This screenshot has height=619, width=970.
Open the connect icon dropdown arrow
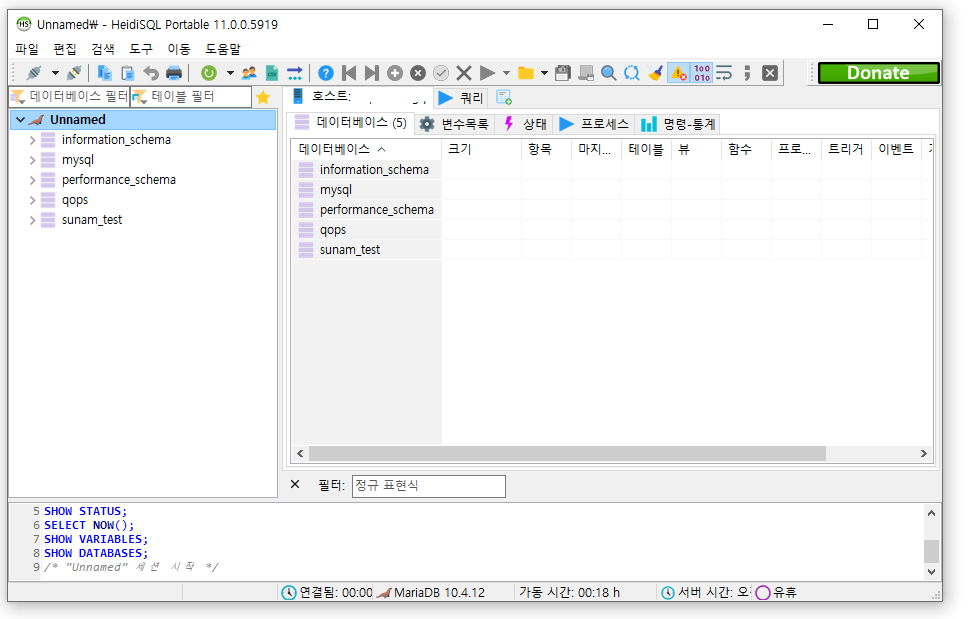tap(55, 73)
